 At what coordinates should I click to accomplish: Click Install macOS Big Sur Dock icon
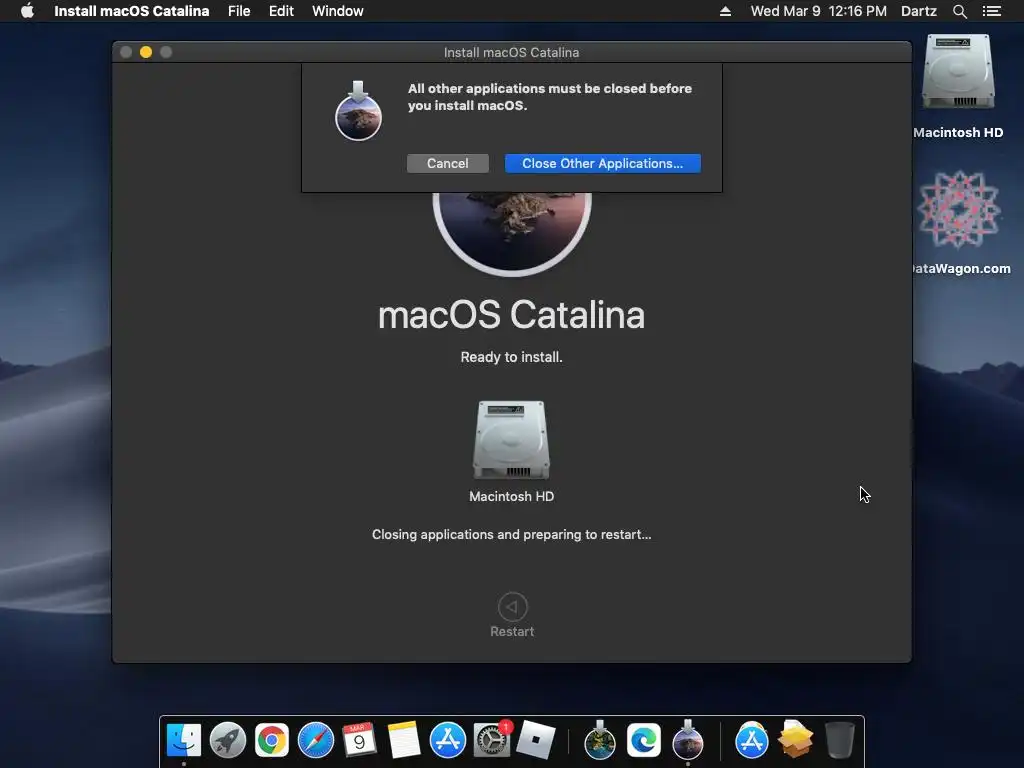(x=600, y=740)
